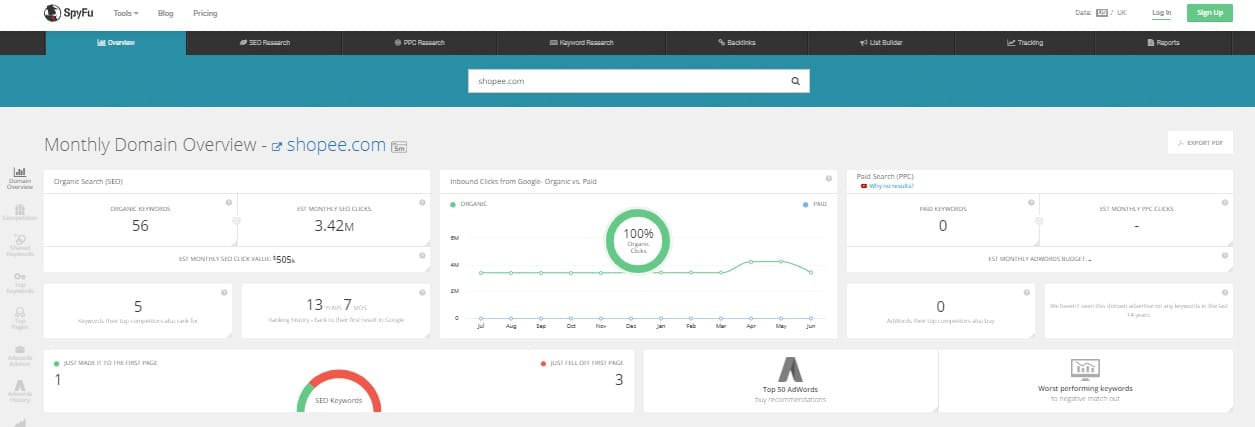The height and width of the screenshot is (427, 1255).
Task: Click help icon on 'haven't seen this domain advertise' card
Action: [1225, 293]
